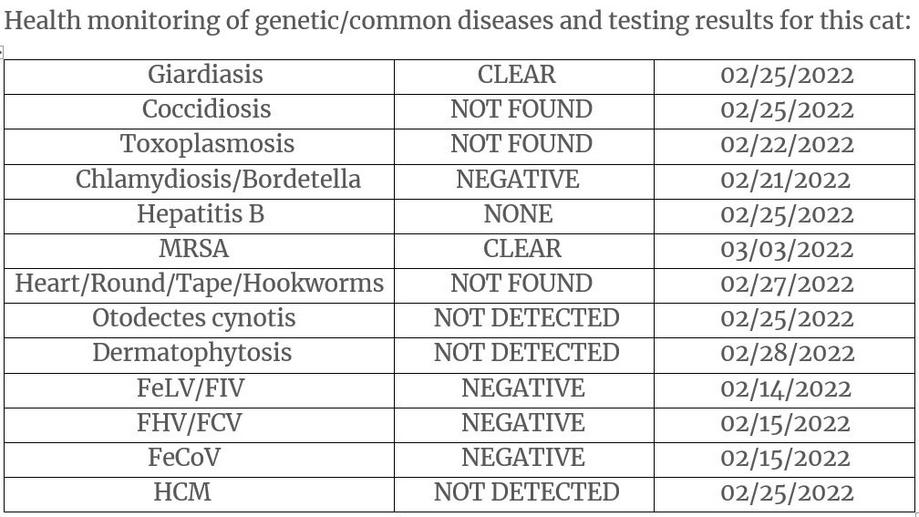
Task: Click the Giardiasis cell
Action: click(205, 75)
